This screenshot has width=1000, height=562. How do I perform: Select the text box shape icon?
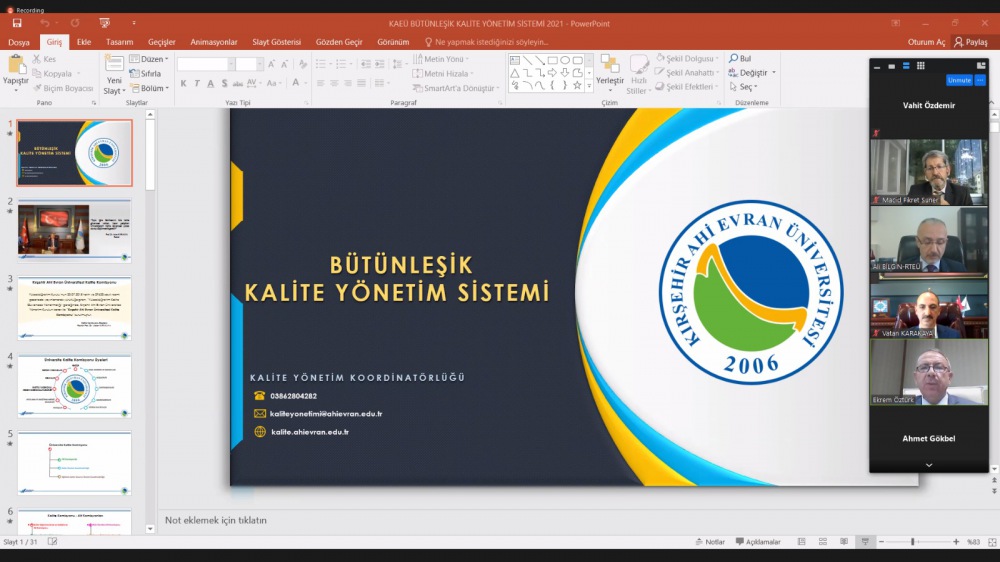click(x=515, y=61)
